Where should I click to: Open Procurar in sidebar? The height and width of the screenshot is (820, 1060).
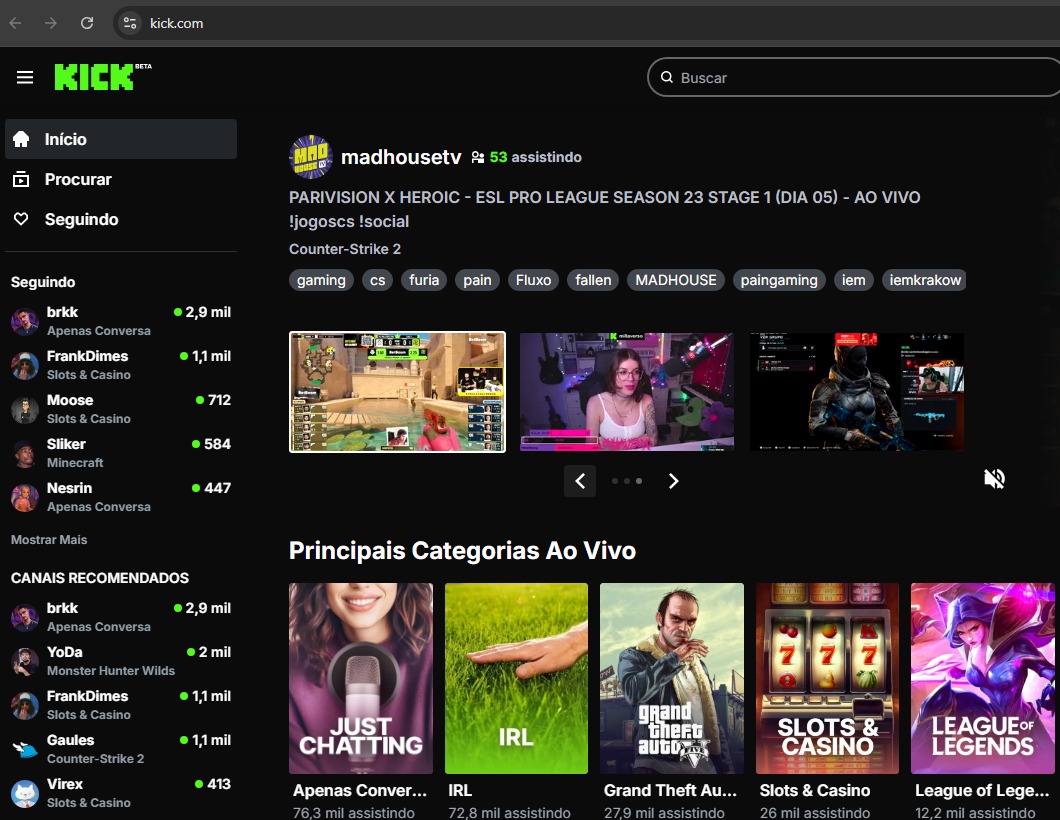pos(121,179)
